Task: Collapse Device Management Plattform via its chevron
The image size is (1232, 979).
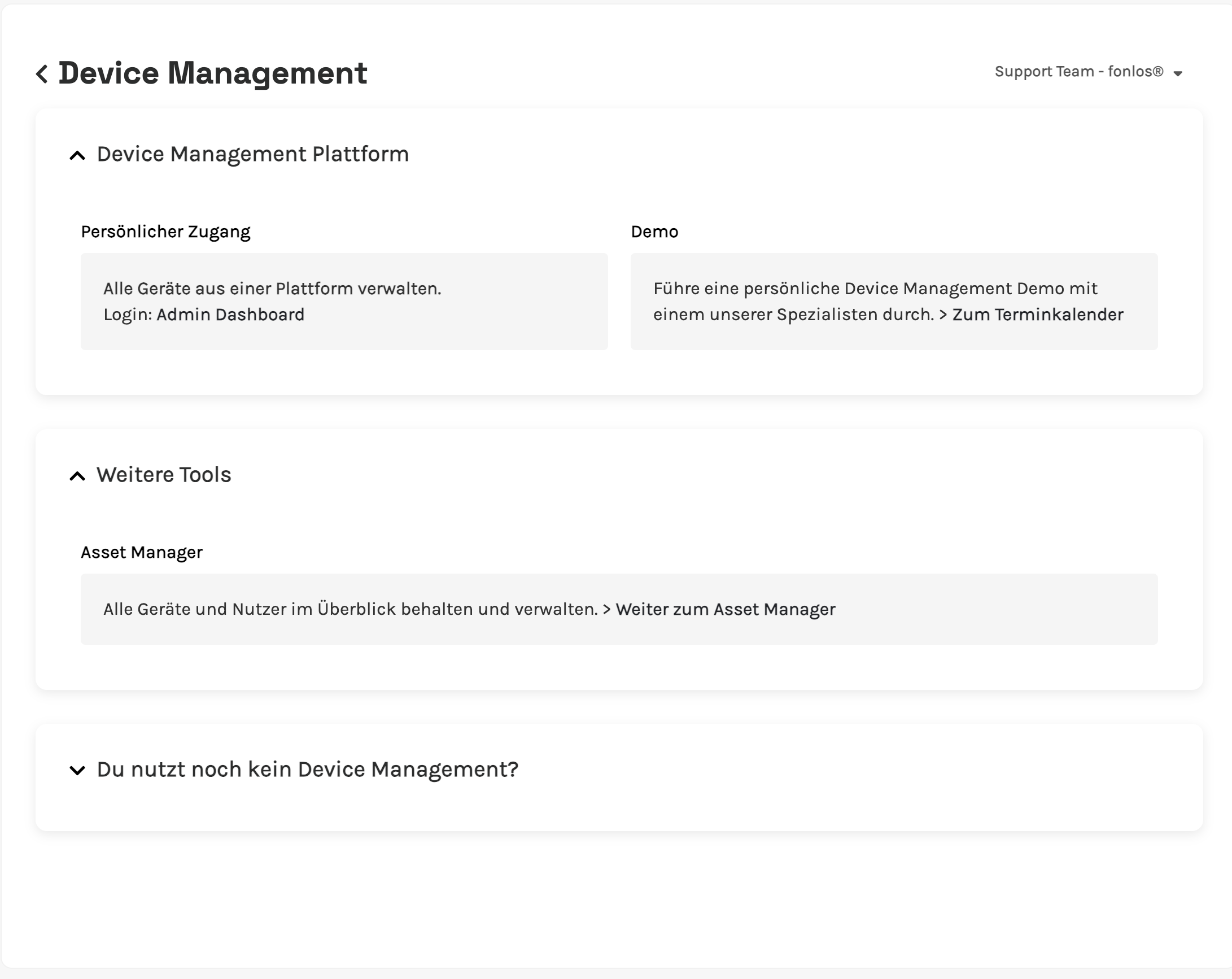Action: coord(77,155)
